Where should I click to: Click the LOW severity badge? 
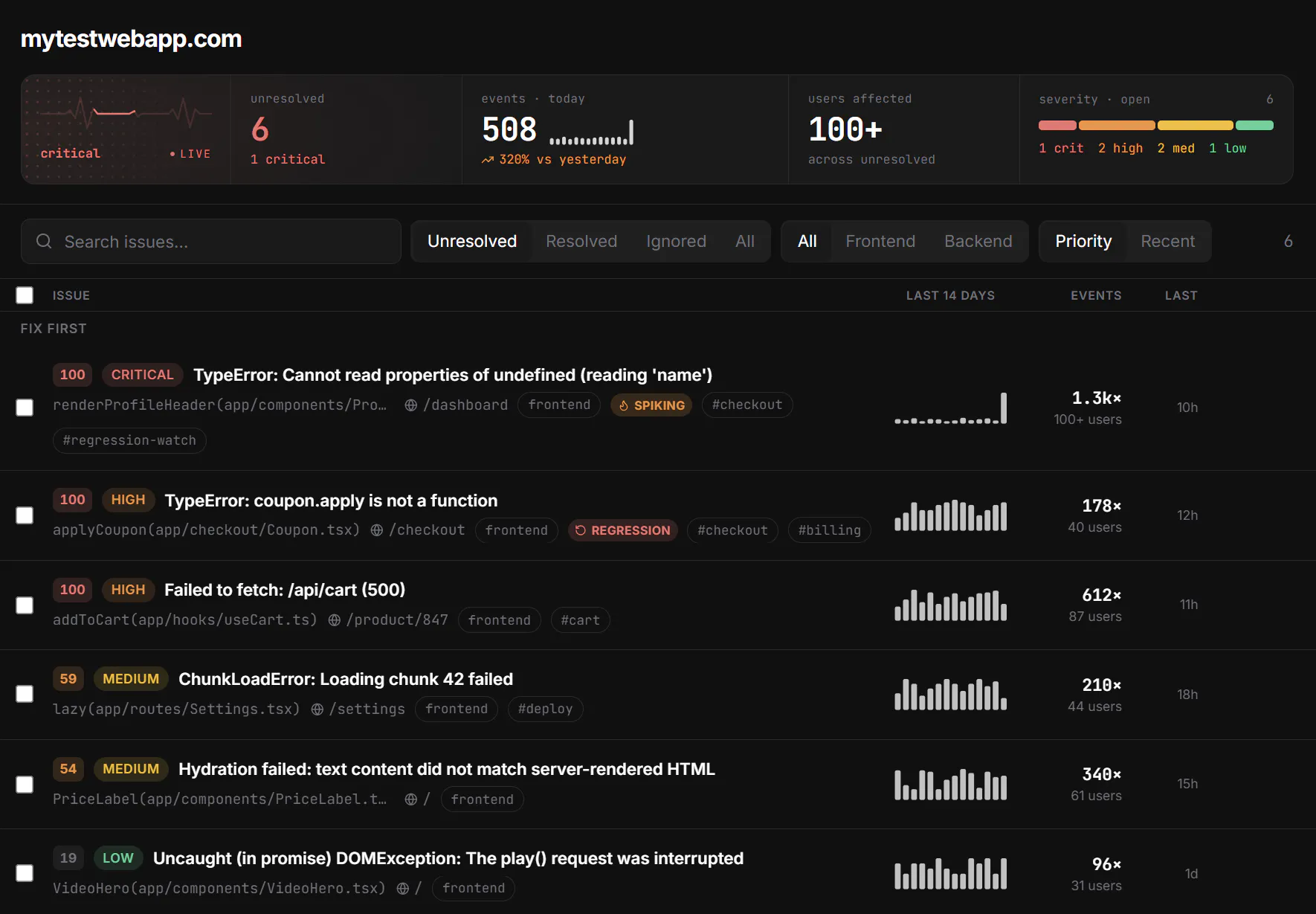coord(117,858)
